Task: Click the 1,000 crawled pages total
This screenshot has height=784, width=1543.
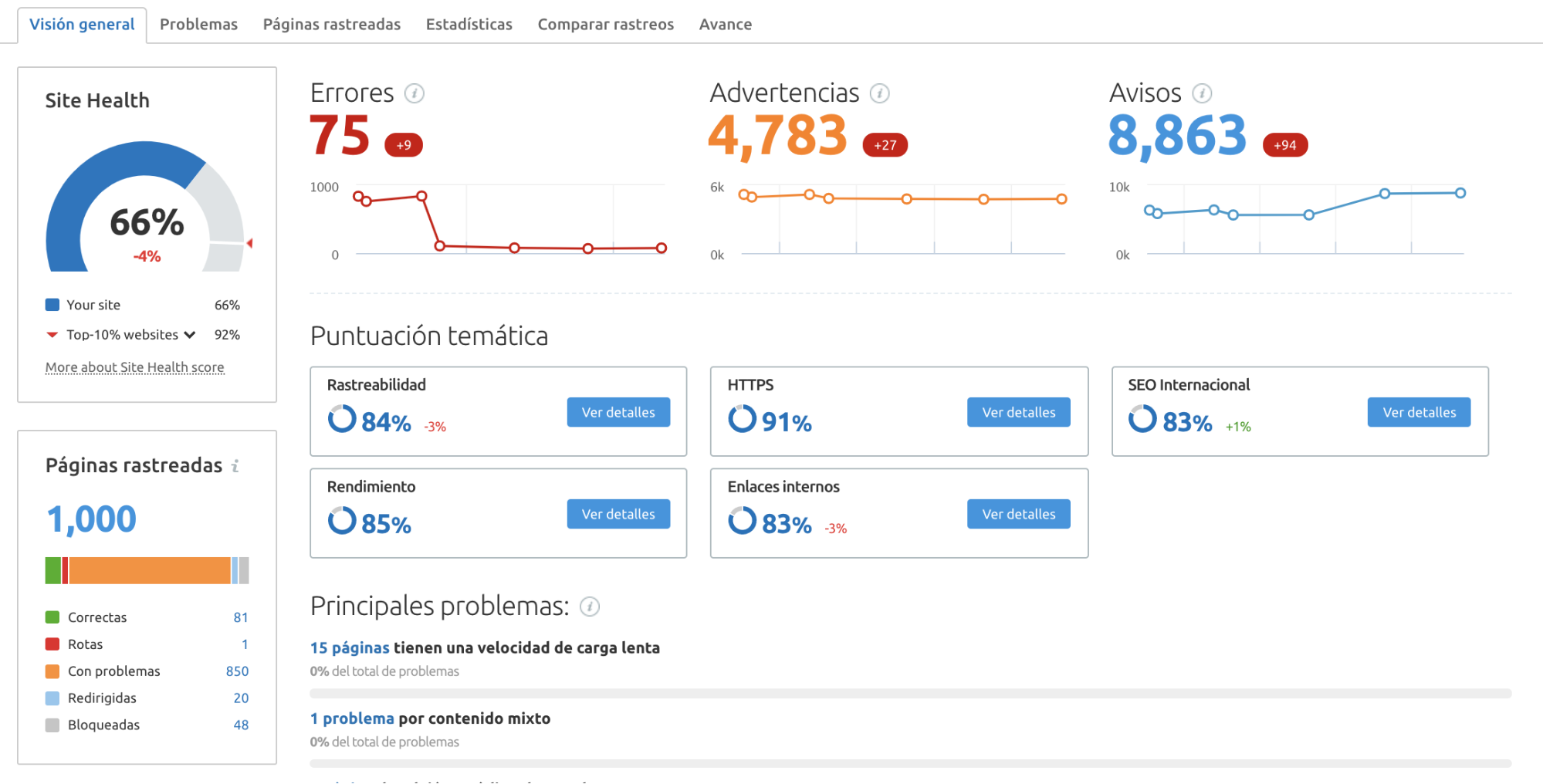Action: [91, 519]
